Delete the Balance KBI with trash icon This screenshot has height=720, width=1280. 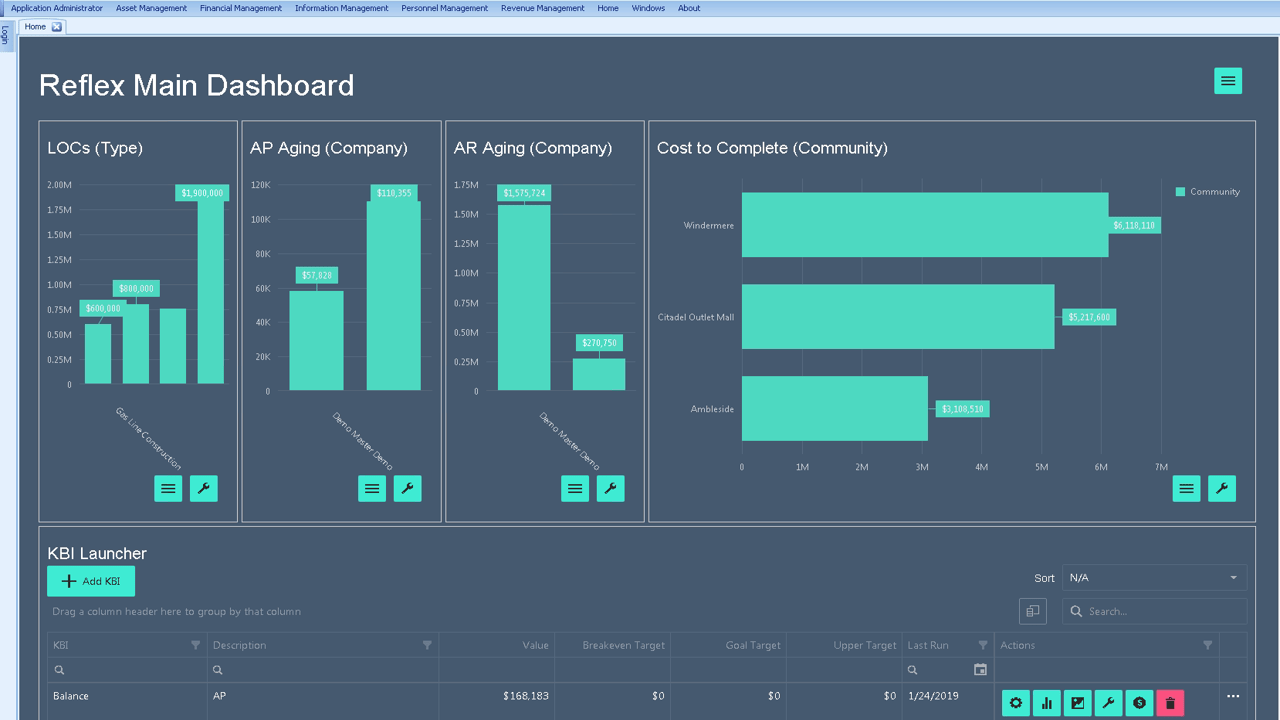tap(1170, 703)
